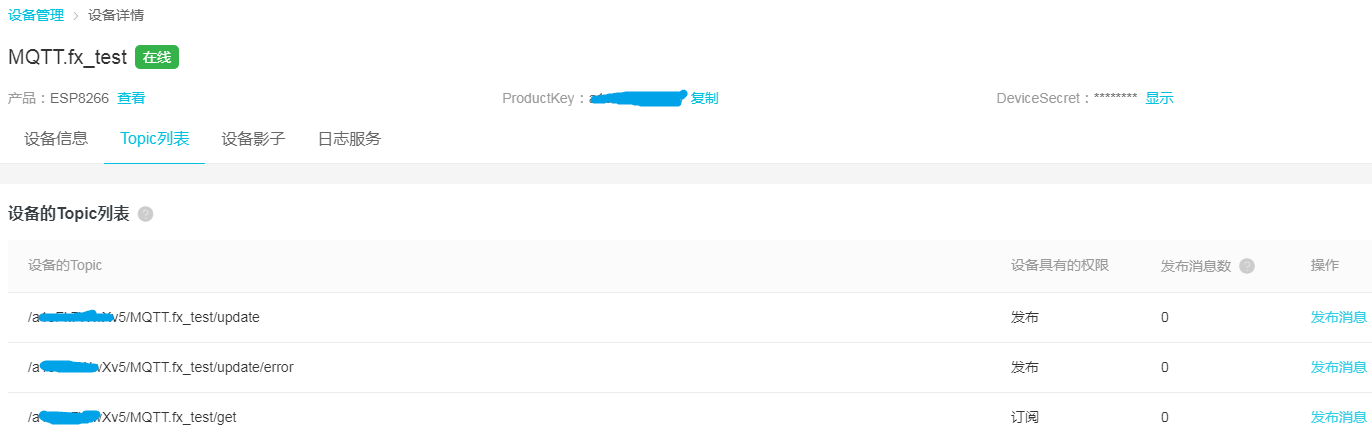Screen dimensions: 1372x439
Task: Click the green 在线 status badge
Action: pos(157,57)
